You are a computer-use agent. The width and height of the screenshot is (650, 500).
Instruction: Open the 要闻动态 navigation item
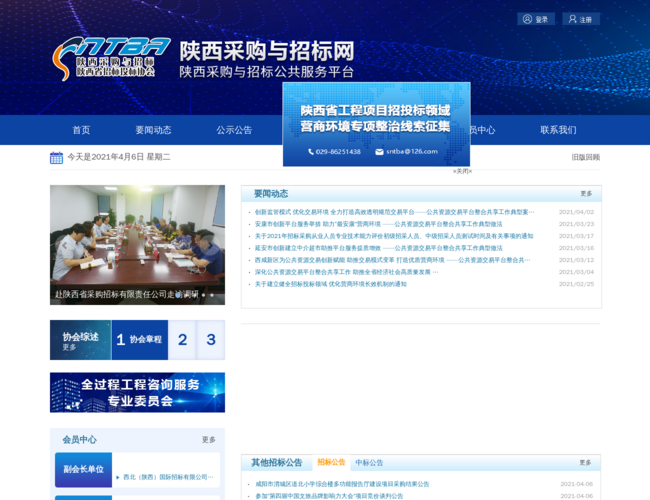[x=153, y=130]
